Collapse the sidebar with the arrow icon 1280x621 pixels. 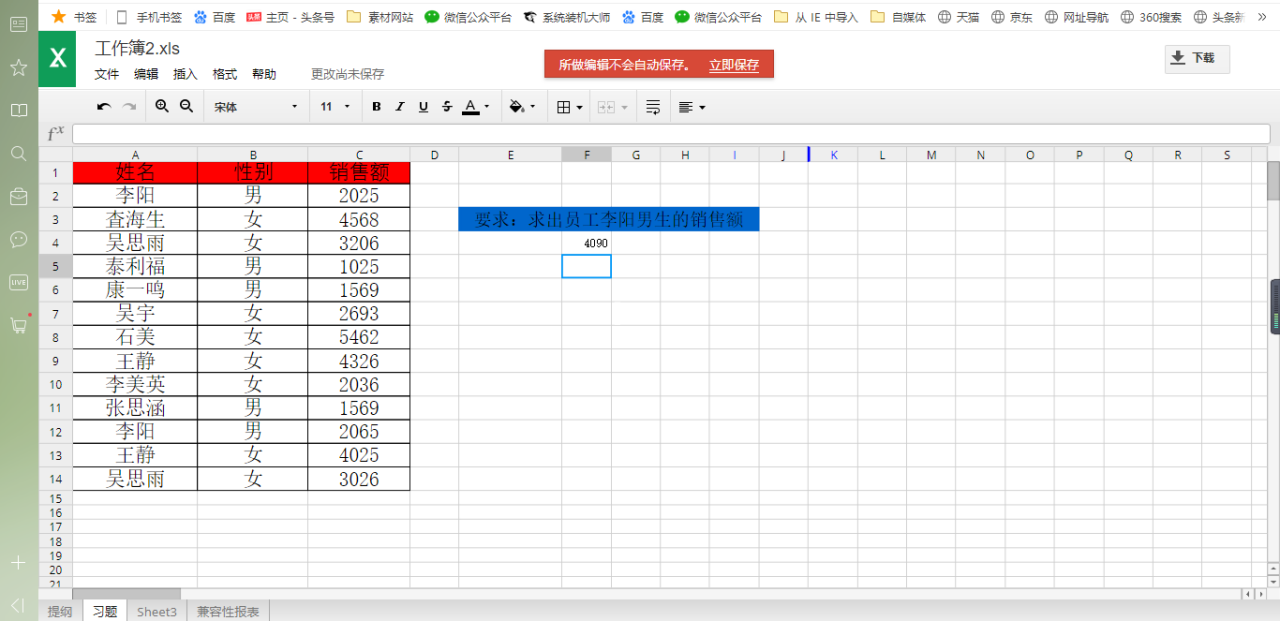point(18,605)
